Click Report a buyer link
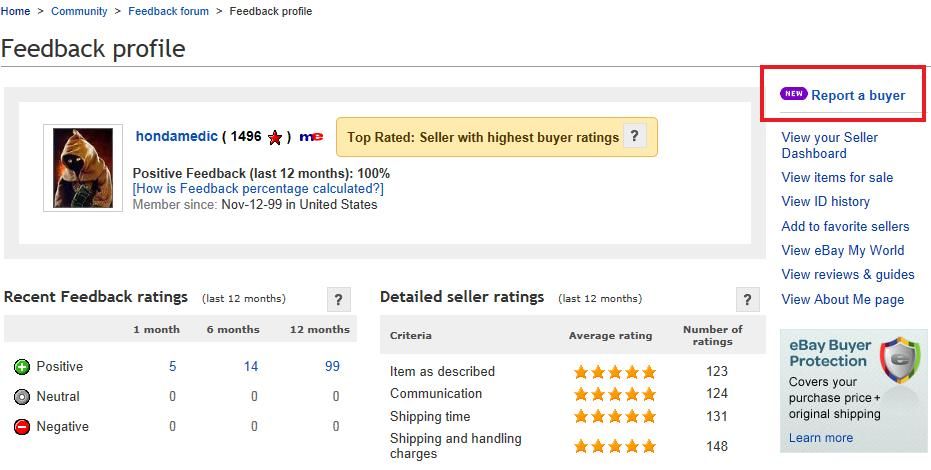The width and height of the screenshot is (931, 470). point(858,96)
